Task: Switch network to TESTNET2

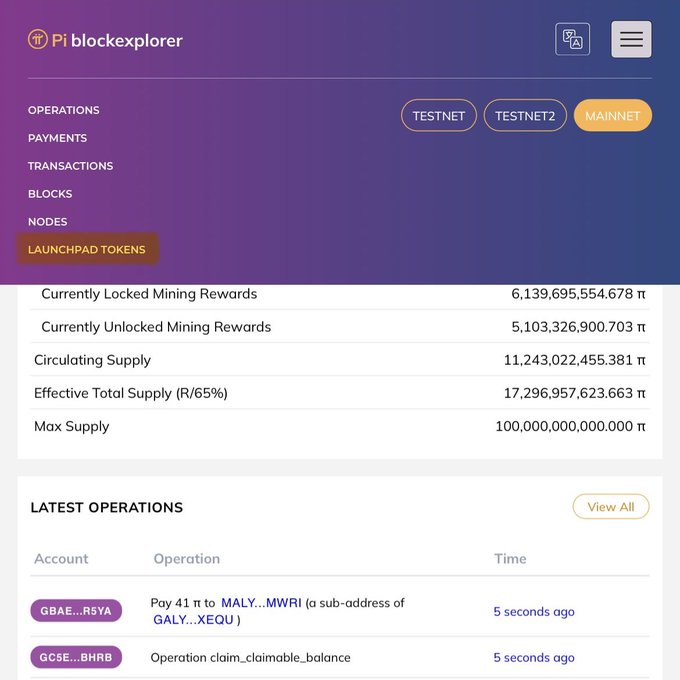Action: click(525, 115)
